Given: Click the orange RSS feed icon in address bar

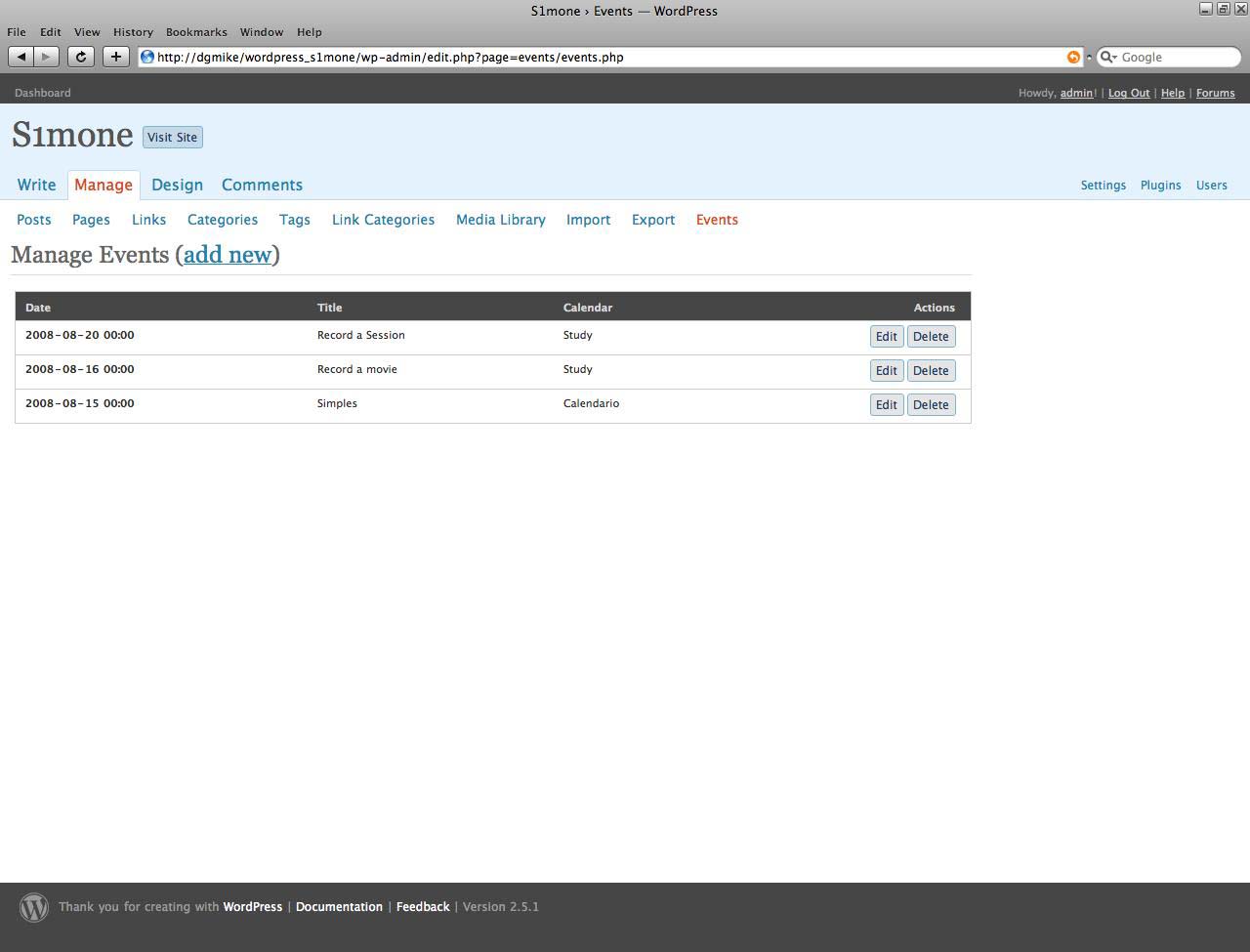Looking at the screenshot, I should [x=1073, y=58].
